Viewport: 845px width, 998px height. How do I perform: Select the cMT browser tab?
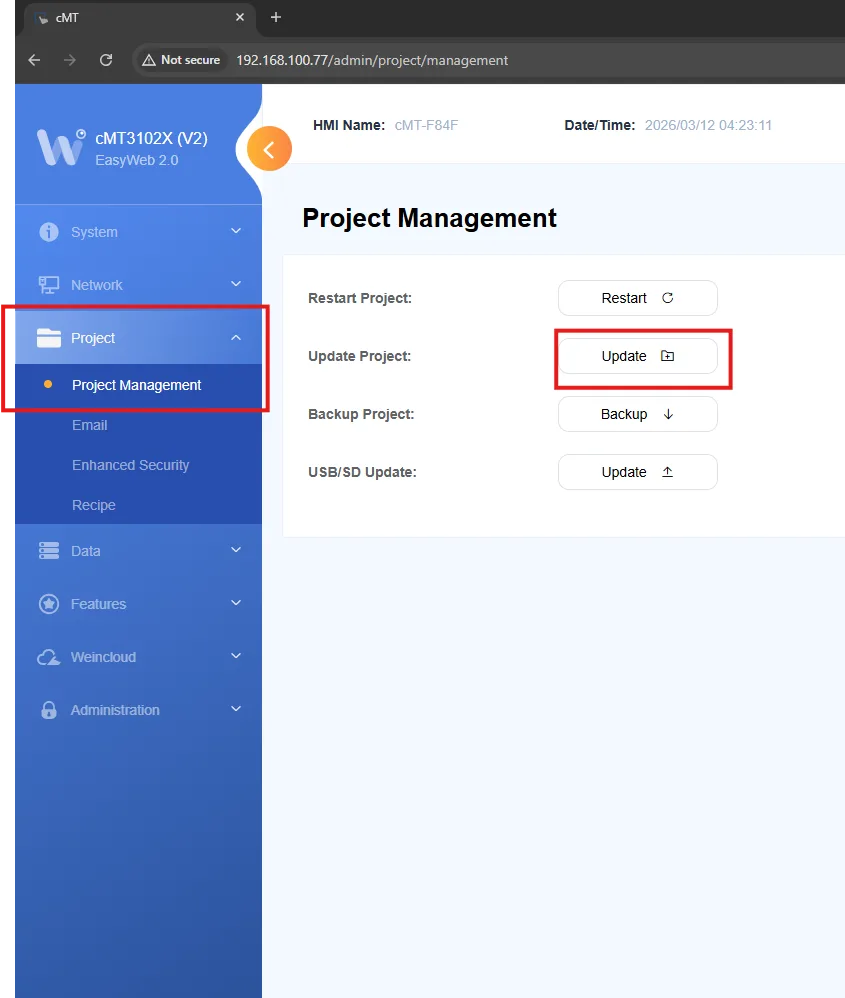(140, 18)
